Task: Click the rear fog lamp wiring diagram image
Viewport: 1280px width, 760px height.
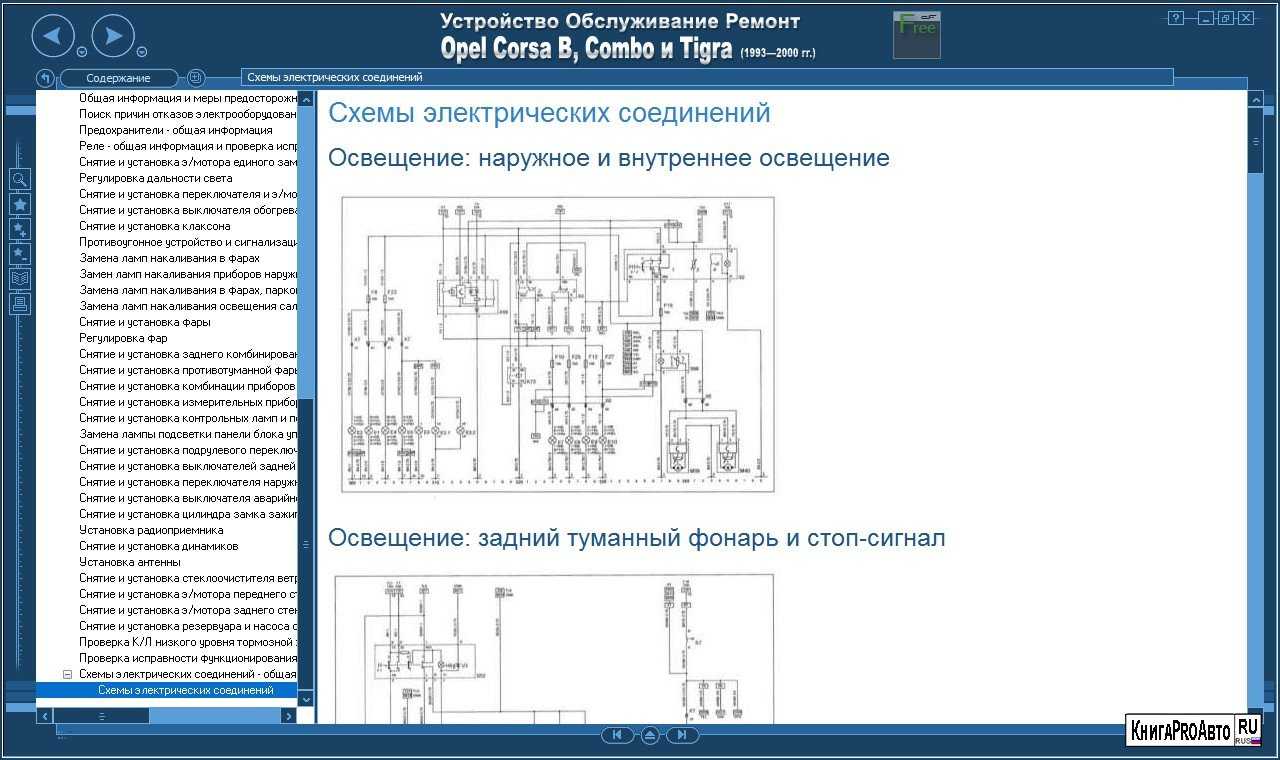Action: click(x=554, y=649)
